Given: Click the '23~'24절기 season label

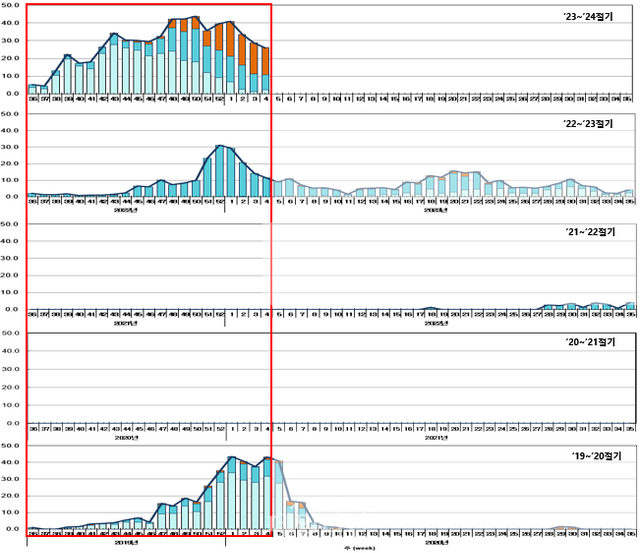Looking at the screenshot, I should tap(590, 17).
